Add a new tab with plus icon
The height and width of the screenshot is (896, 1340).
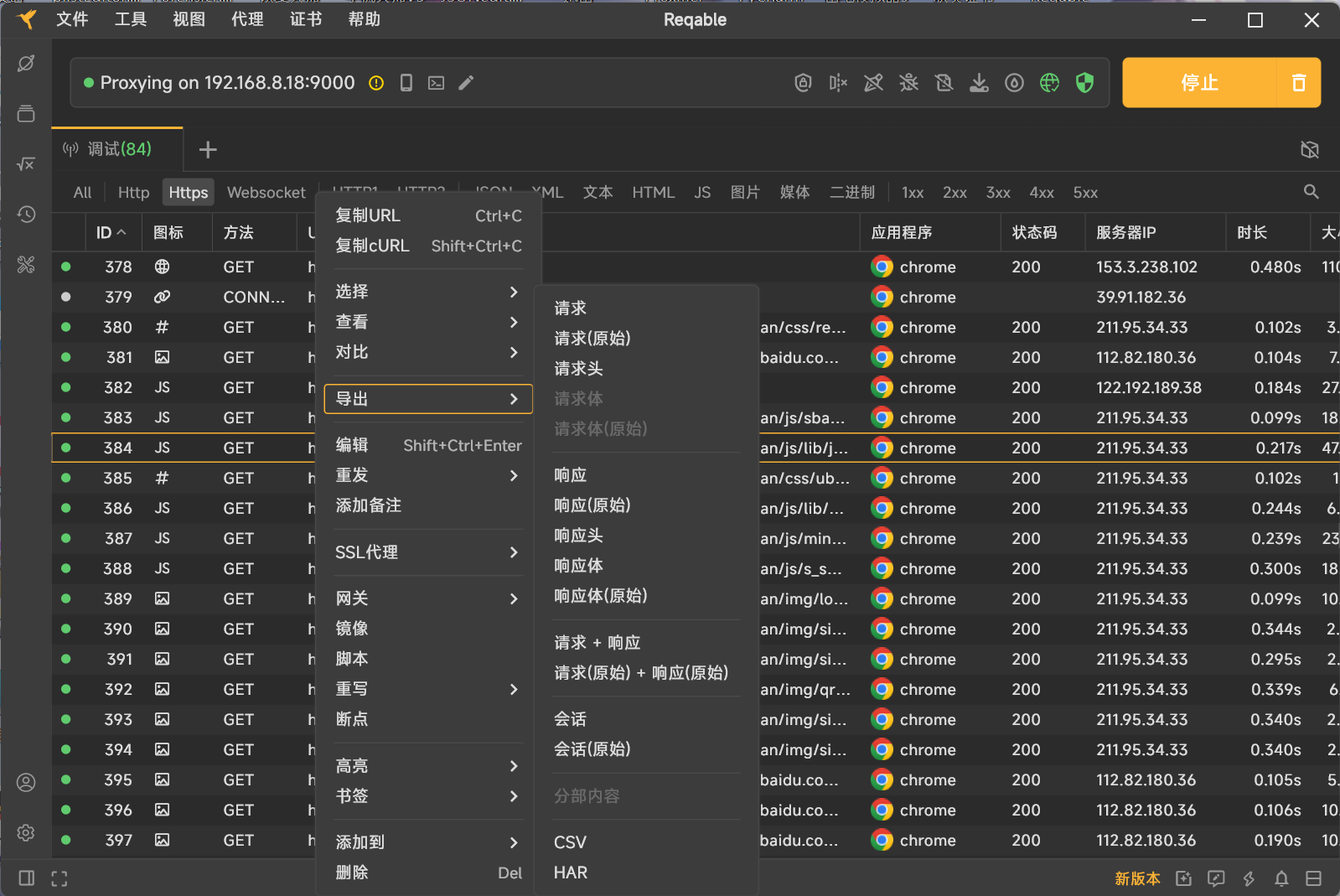[x=208, y=149]
